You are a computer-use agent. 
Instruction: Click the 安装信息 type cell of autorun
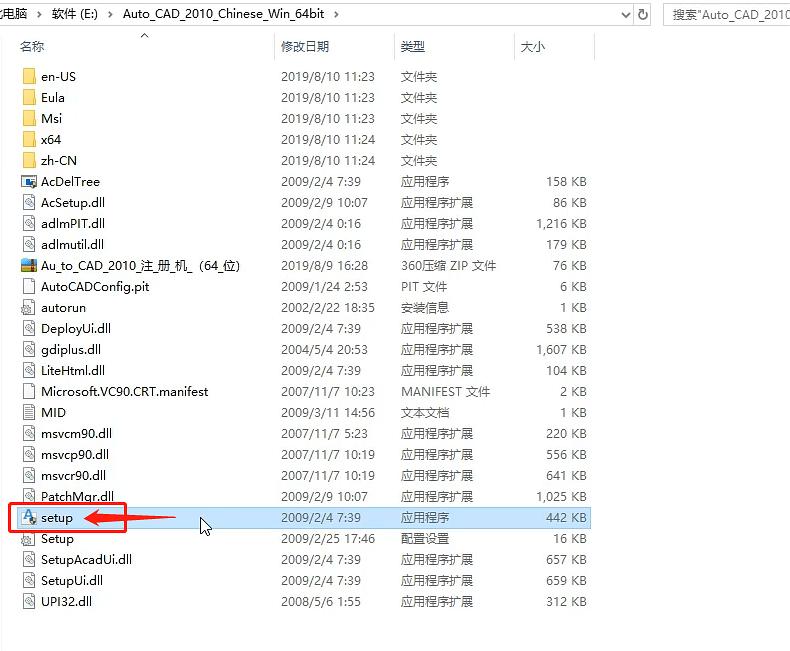[x=425, y=308]
